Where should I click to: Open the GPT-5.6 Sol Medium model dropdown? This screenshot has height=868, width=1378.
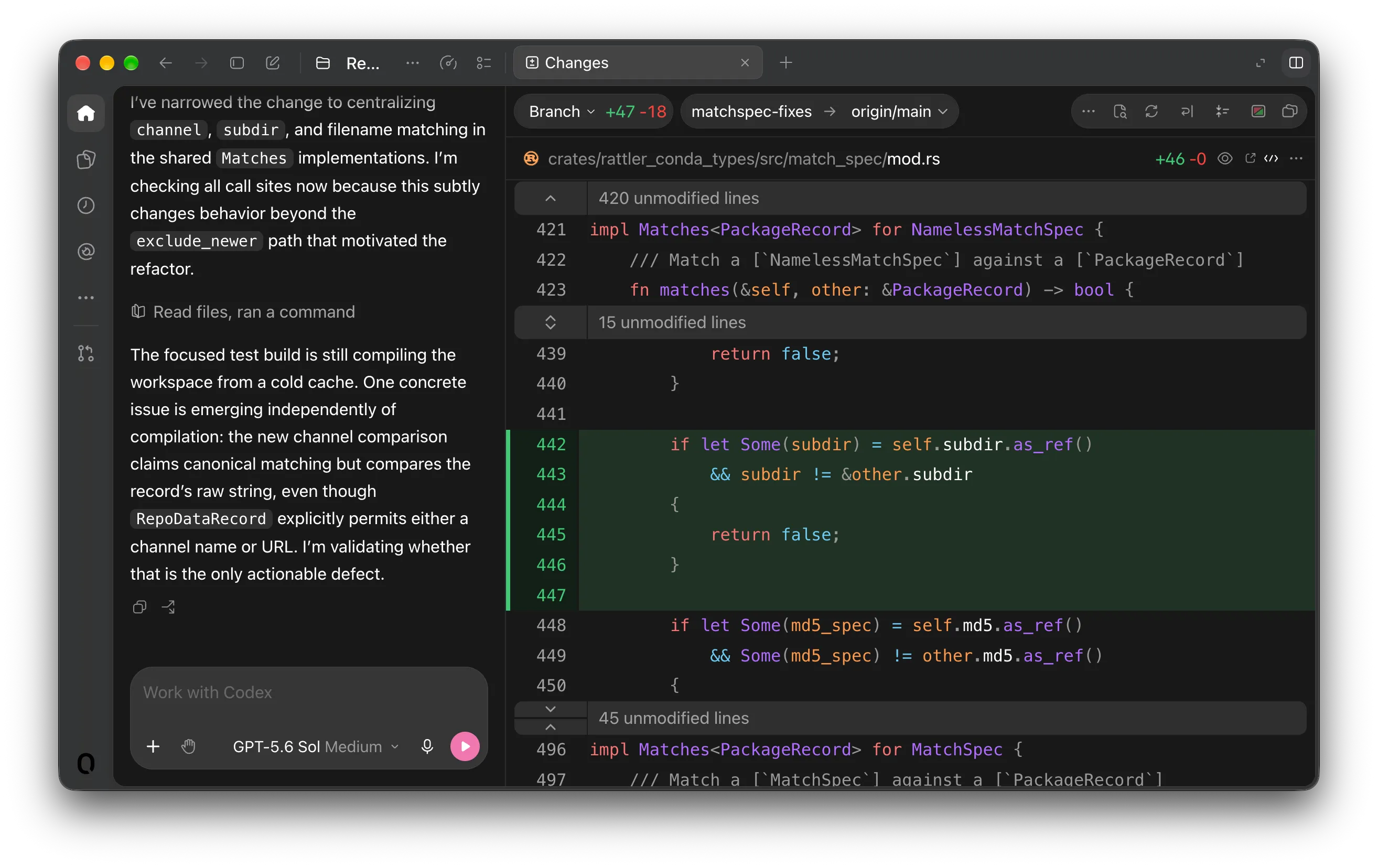coord(315,746)
